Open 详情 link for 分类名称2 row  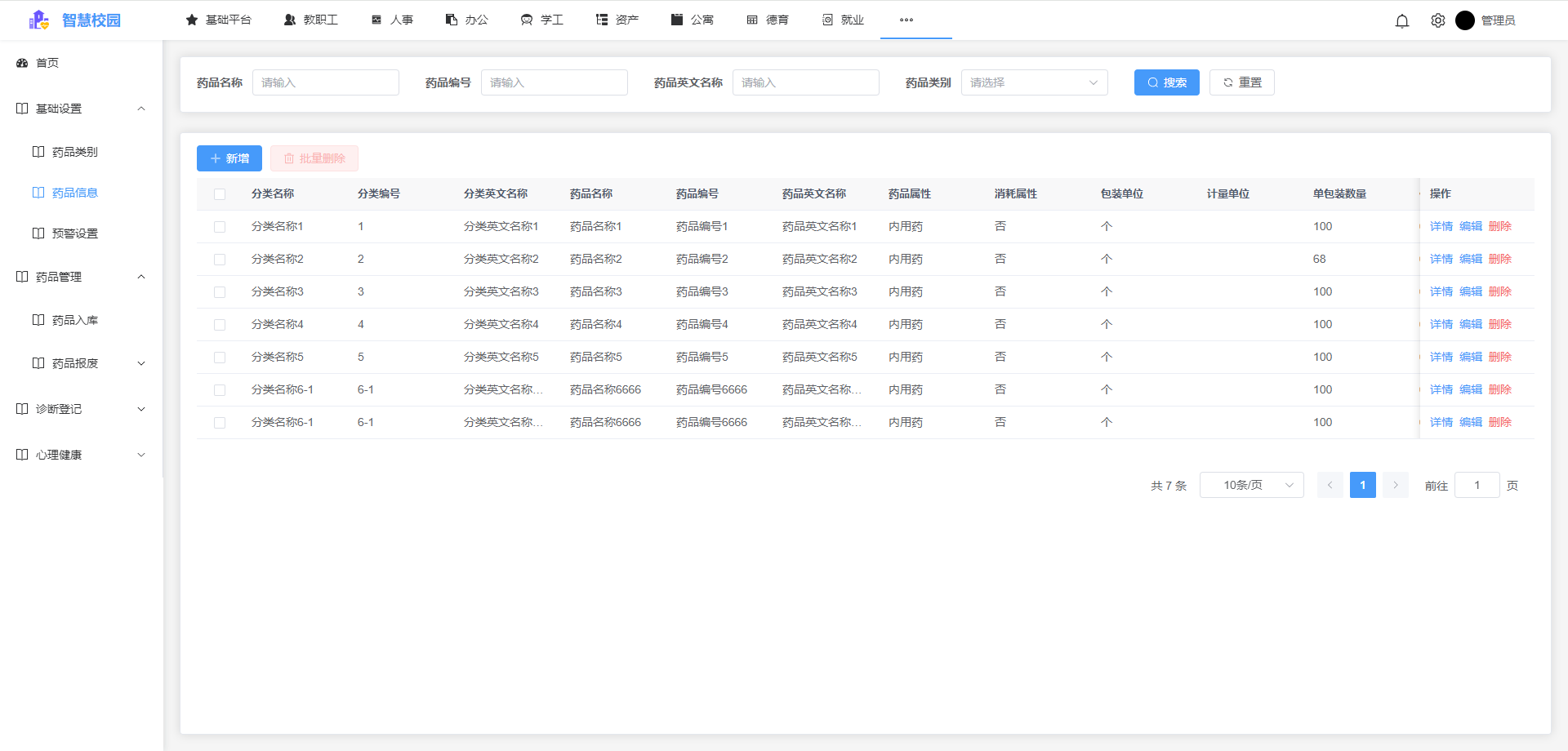pyautogui.click(x=1441, y=259)
